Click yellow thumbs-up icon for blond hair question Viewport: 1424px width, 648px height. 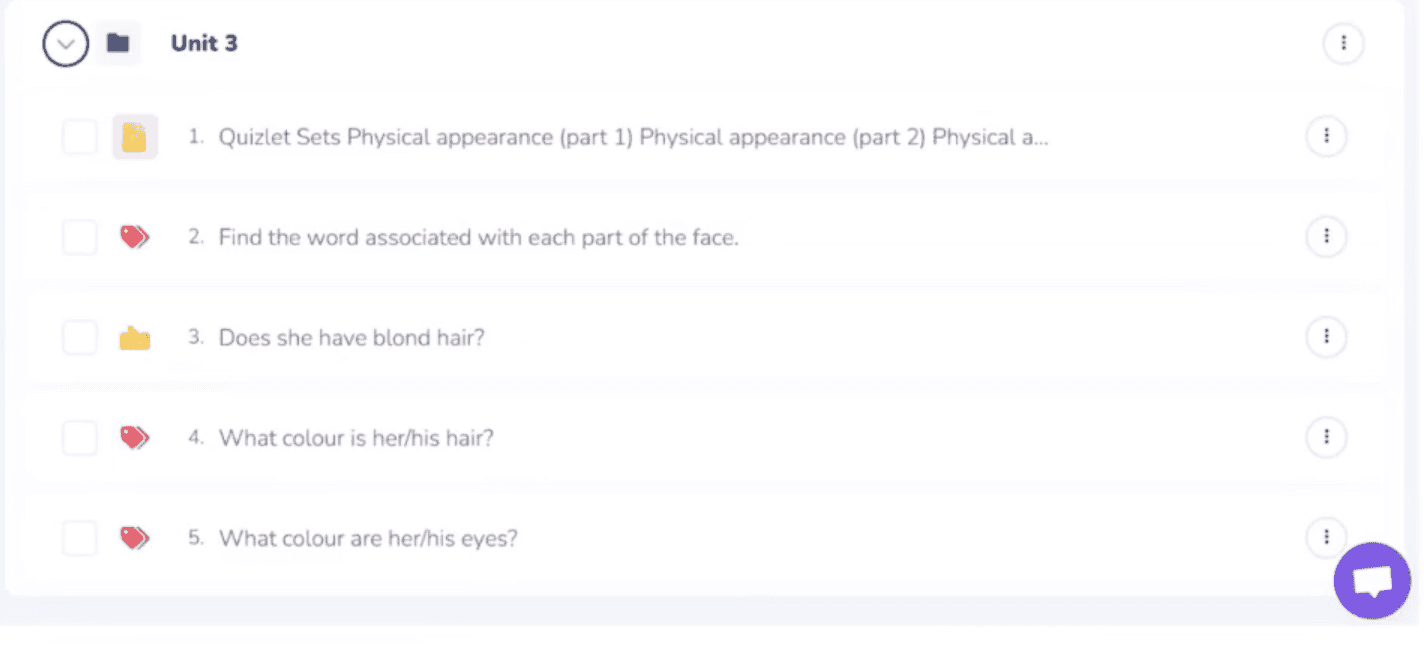click(135, 338)
